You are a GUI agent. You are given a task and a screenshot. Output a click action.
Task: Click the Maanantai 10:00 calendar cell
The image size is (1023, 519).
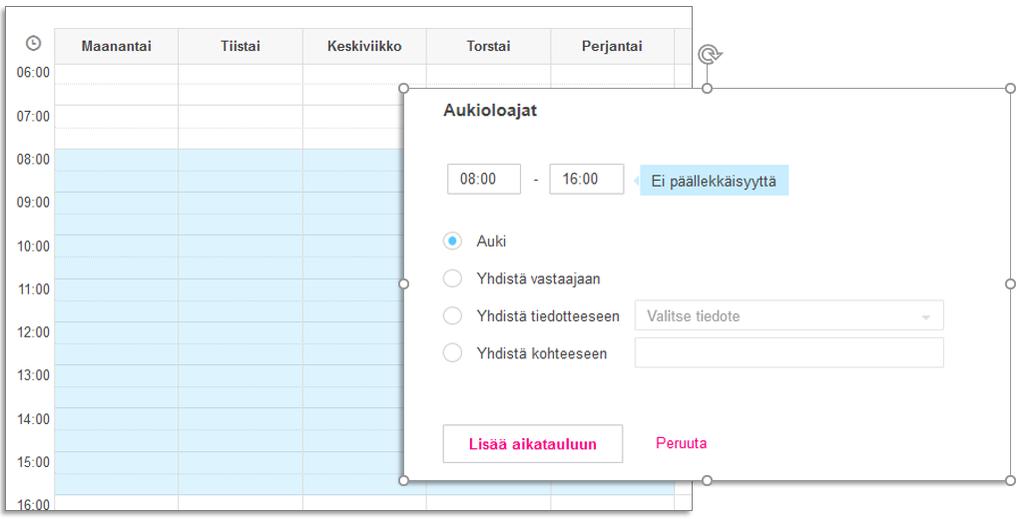click(116, 257)
